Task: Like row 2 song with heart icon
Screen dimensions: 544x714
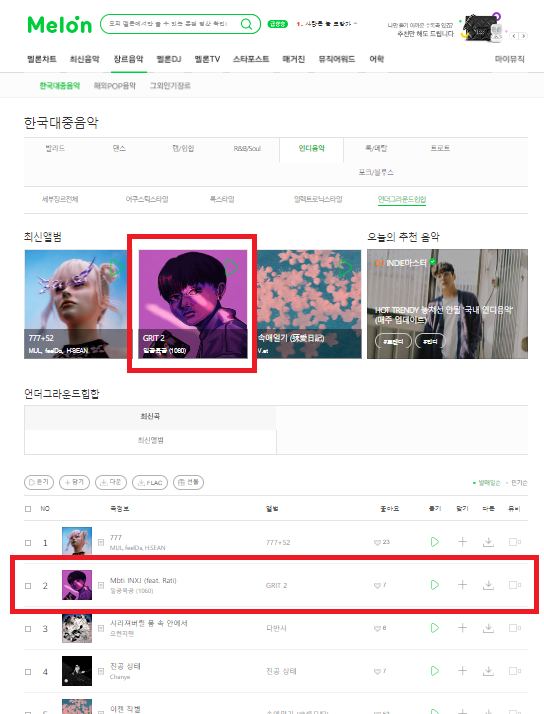Action: point(377,586)
